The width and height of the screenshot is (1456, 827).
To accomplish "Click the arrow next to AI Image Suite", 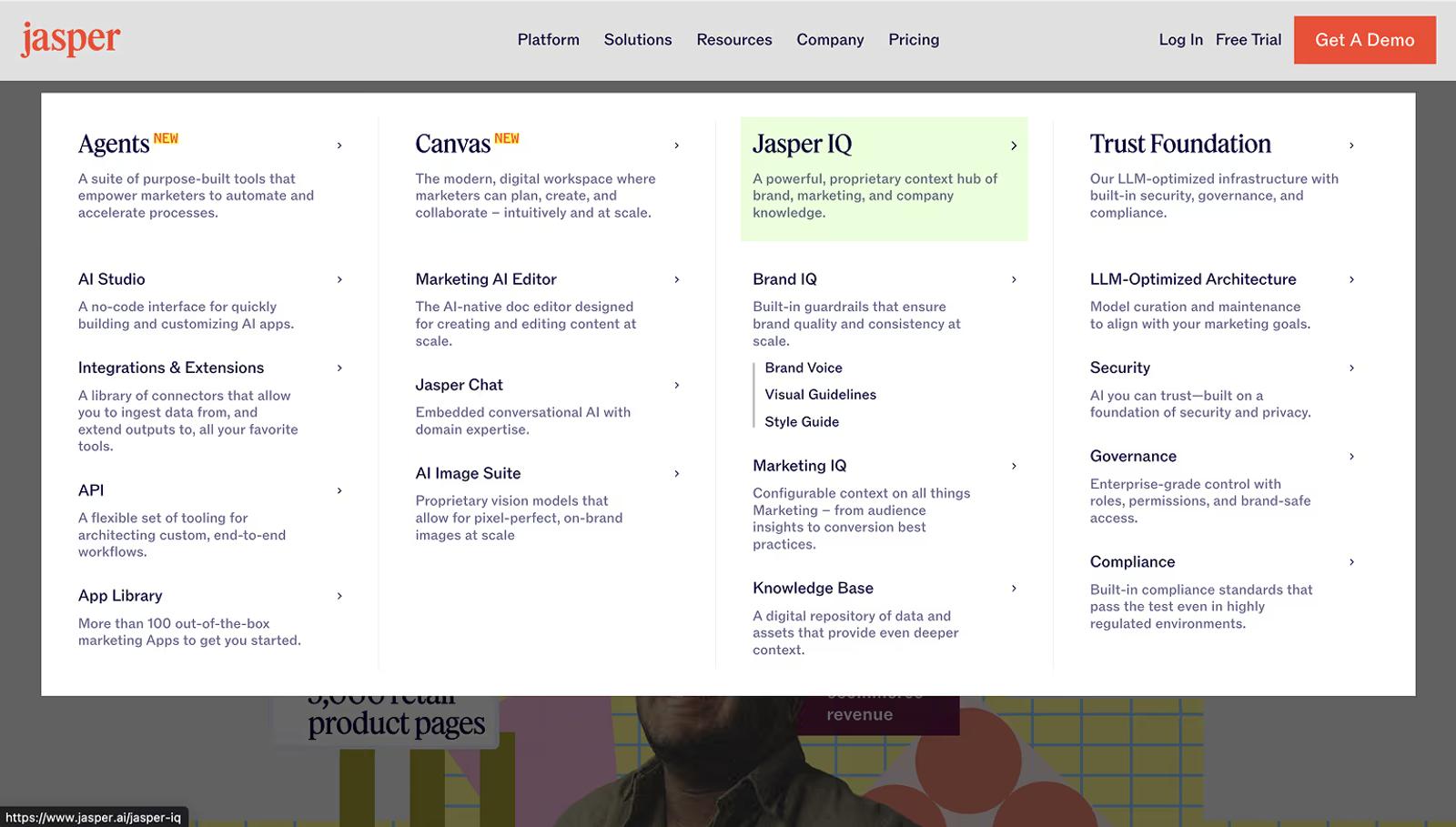I will click(676, 473).
